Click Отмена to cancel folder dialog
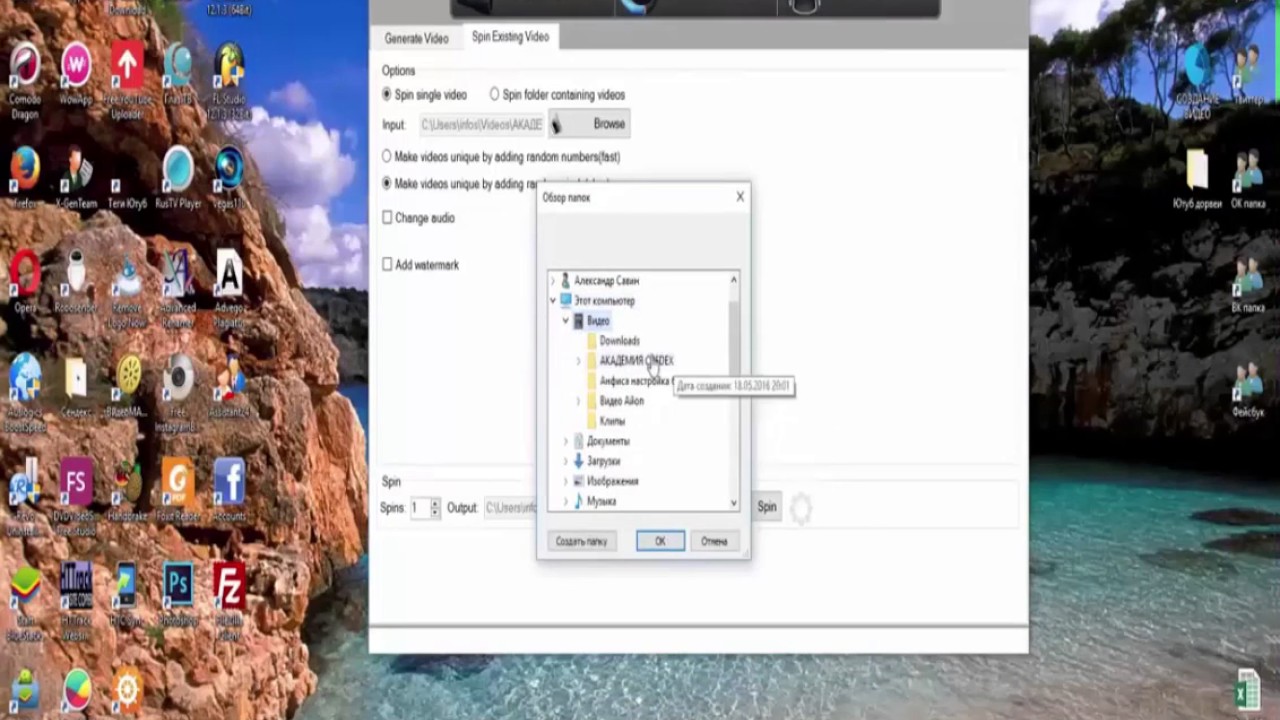Viewport: 1280px width, 720px height. coord(714,541)
